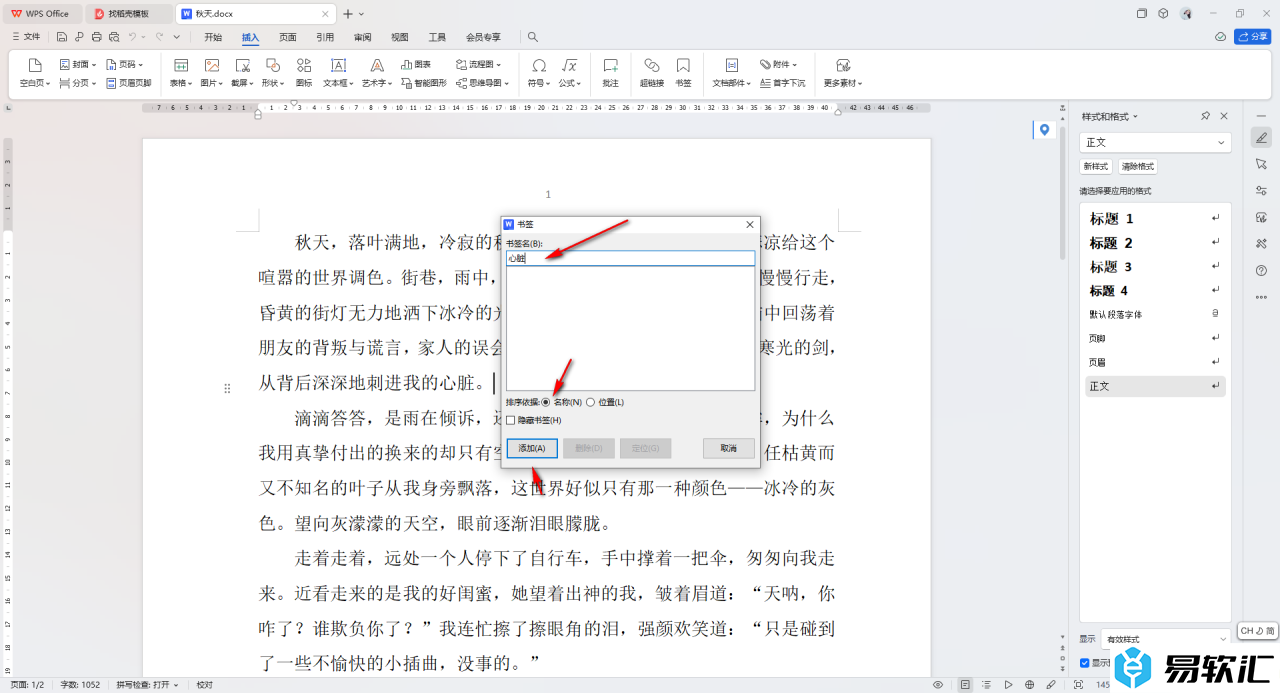Open the File menu
The width and height of the screenshot is (1280, 693).
pyautogui.click(x=26, y=37)
